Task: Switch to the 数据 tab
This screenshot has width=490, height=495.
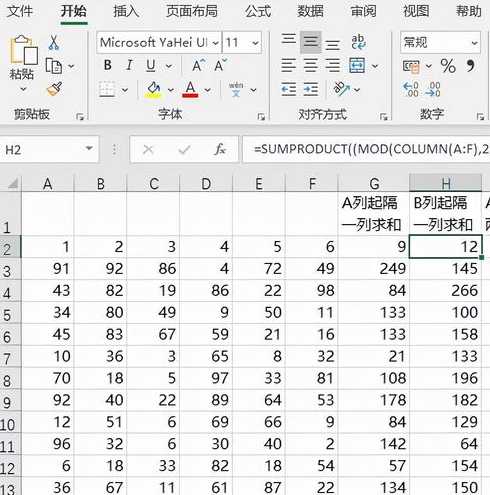Action: (x=310, y=11)
